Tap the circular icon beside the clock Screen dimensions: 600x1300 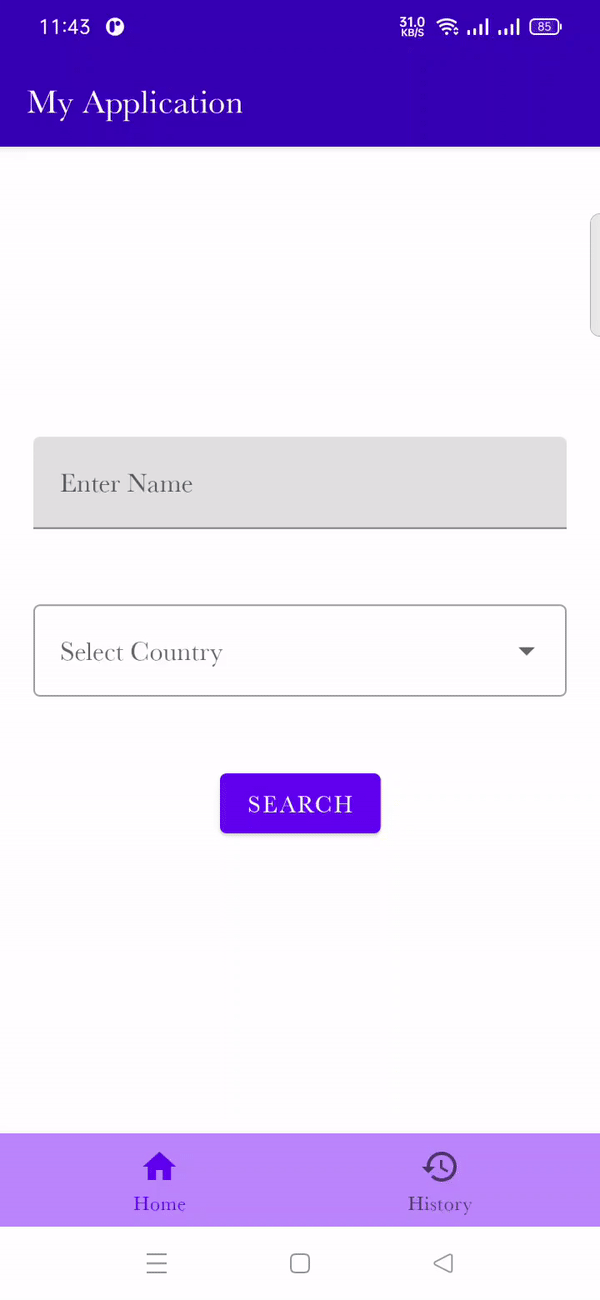pos(115,27)
